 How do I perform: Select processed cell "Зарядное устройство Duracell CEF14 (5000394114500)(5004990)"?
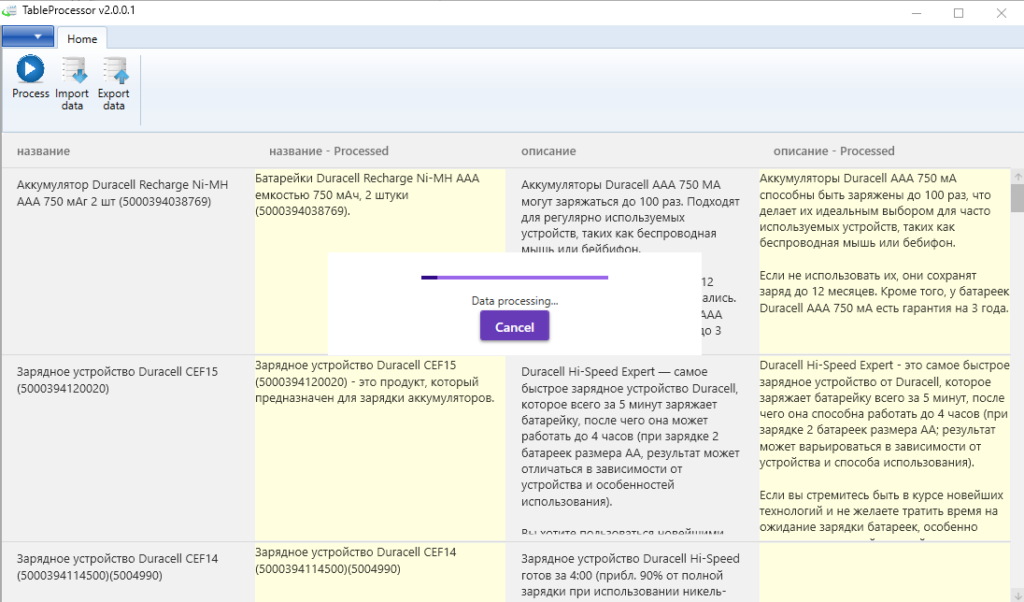click(380, 573)
